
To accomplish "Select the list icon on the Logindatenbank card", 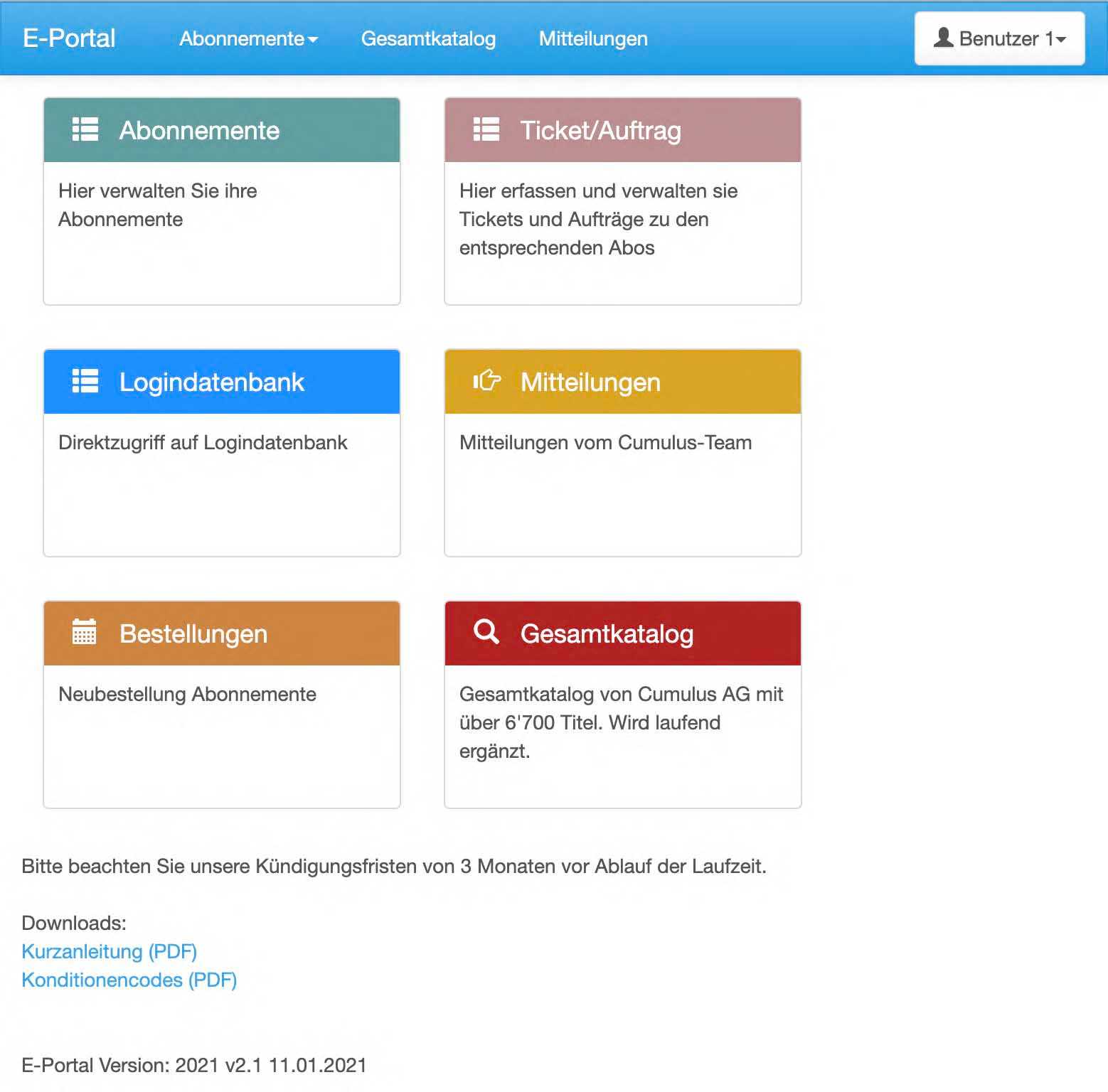I will pos(85,382).
